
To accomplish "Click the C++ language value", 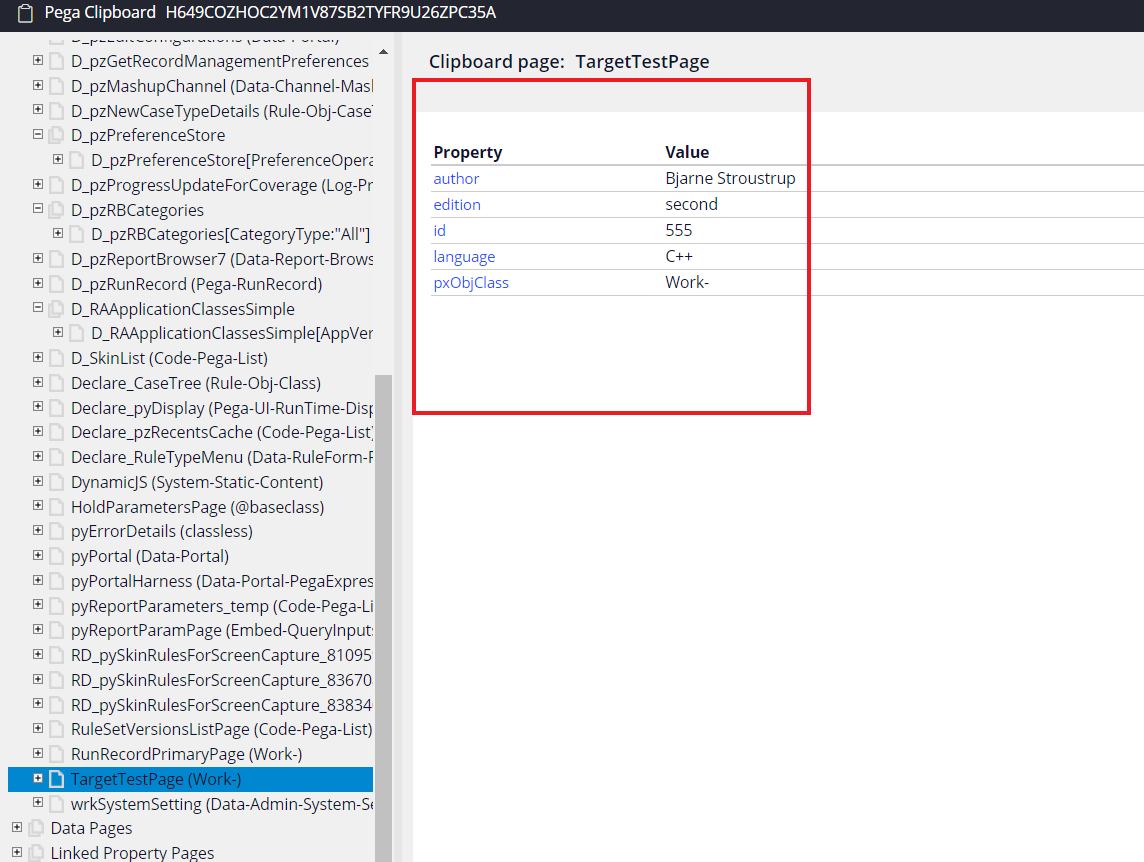I will 679,257.
